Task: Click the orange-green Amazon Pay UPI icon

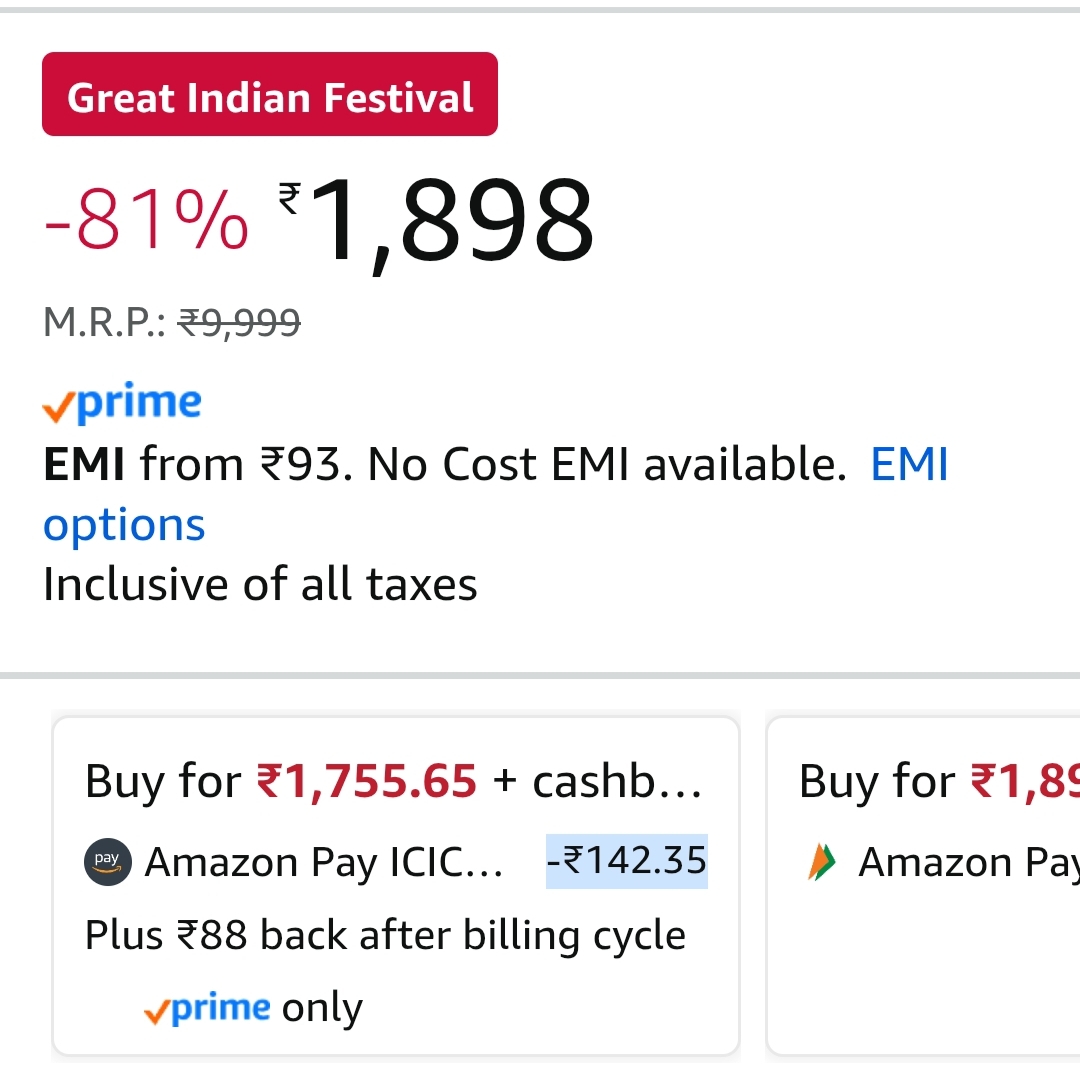Action: [x=821, y=861]
